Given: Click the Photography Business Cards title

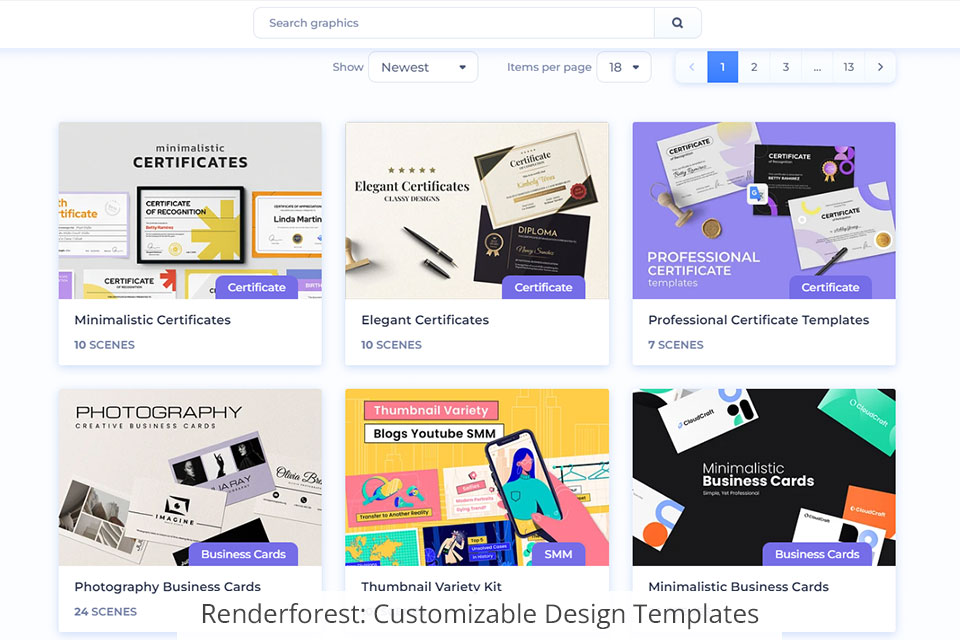Looking at the screenshot, I should (168, 587).
